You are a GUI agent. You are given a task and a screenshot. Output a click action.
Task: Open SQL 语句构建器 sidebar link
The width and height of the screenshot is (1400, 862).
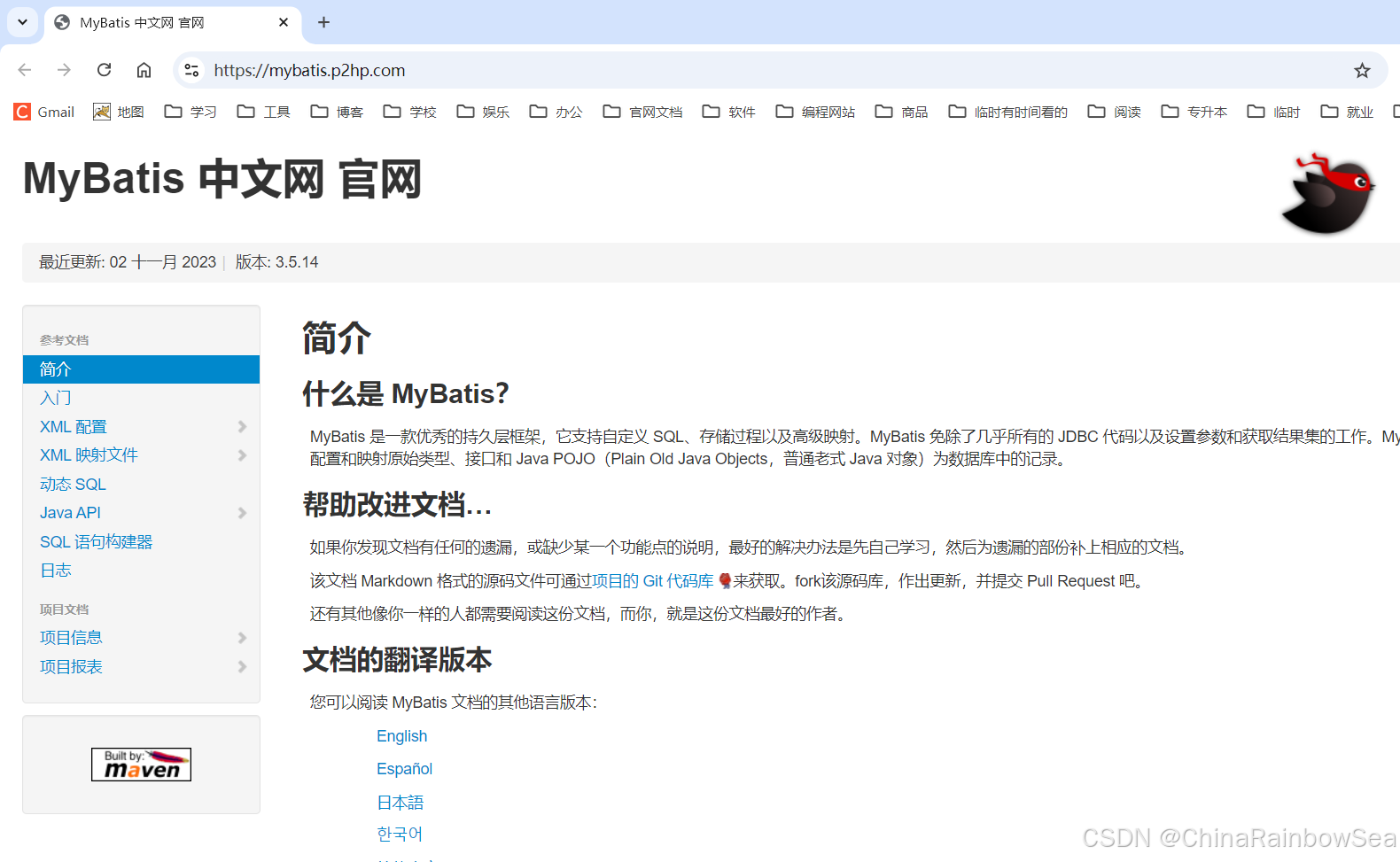click(x=96, y=542)
